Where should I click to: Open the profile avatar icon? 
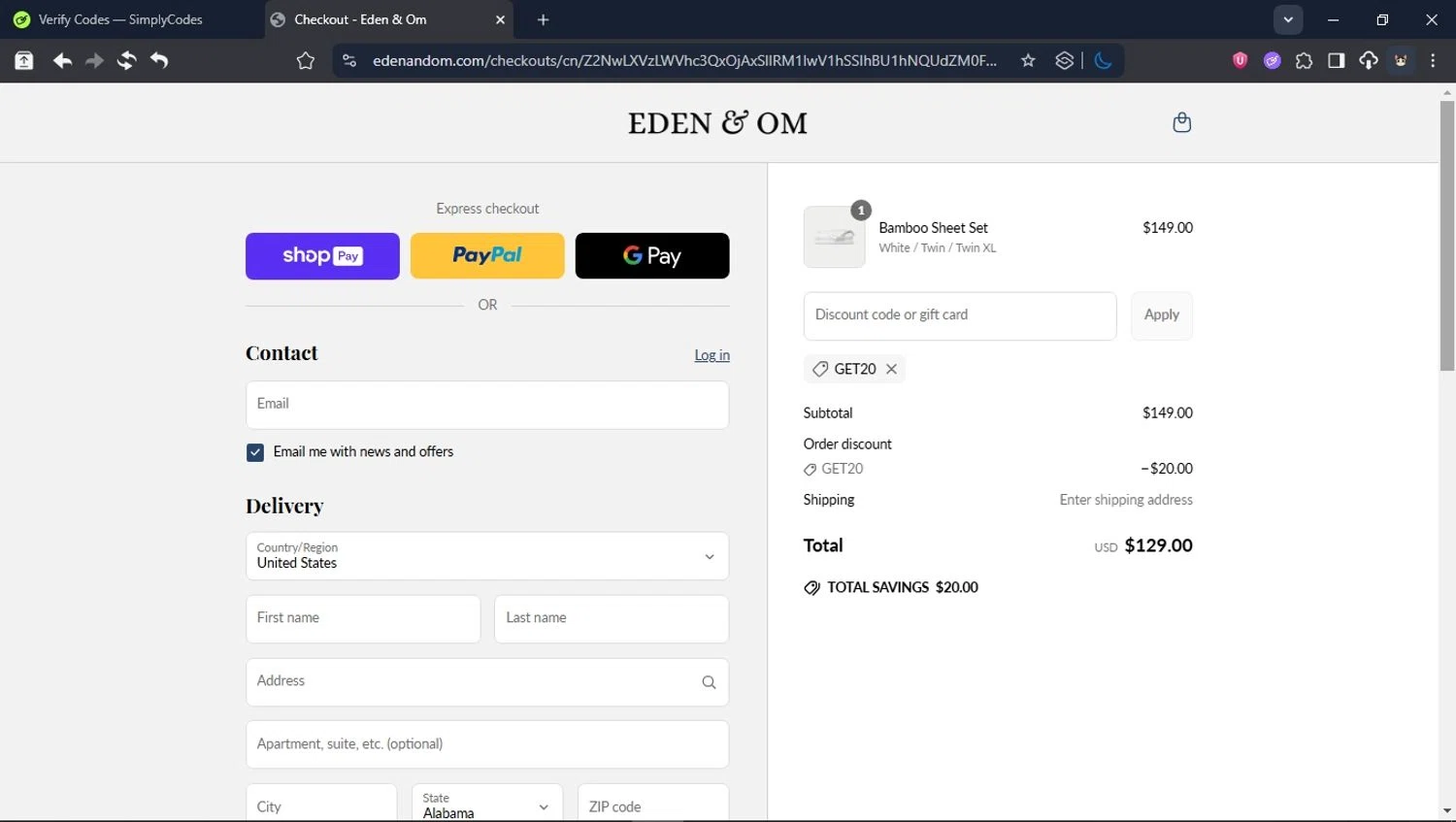coord(1401,60)
